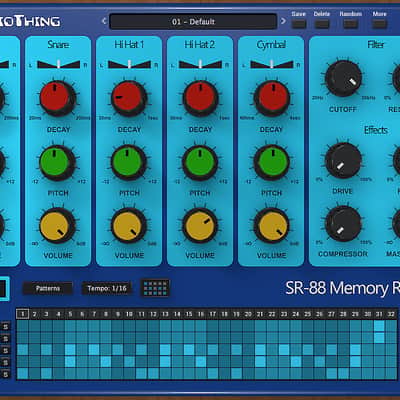Click the Delete preset button
This screenshot has height=400, width=400.
[x=322, y=24]
